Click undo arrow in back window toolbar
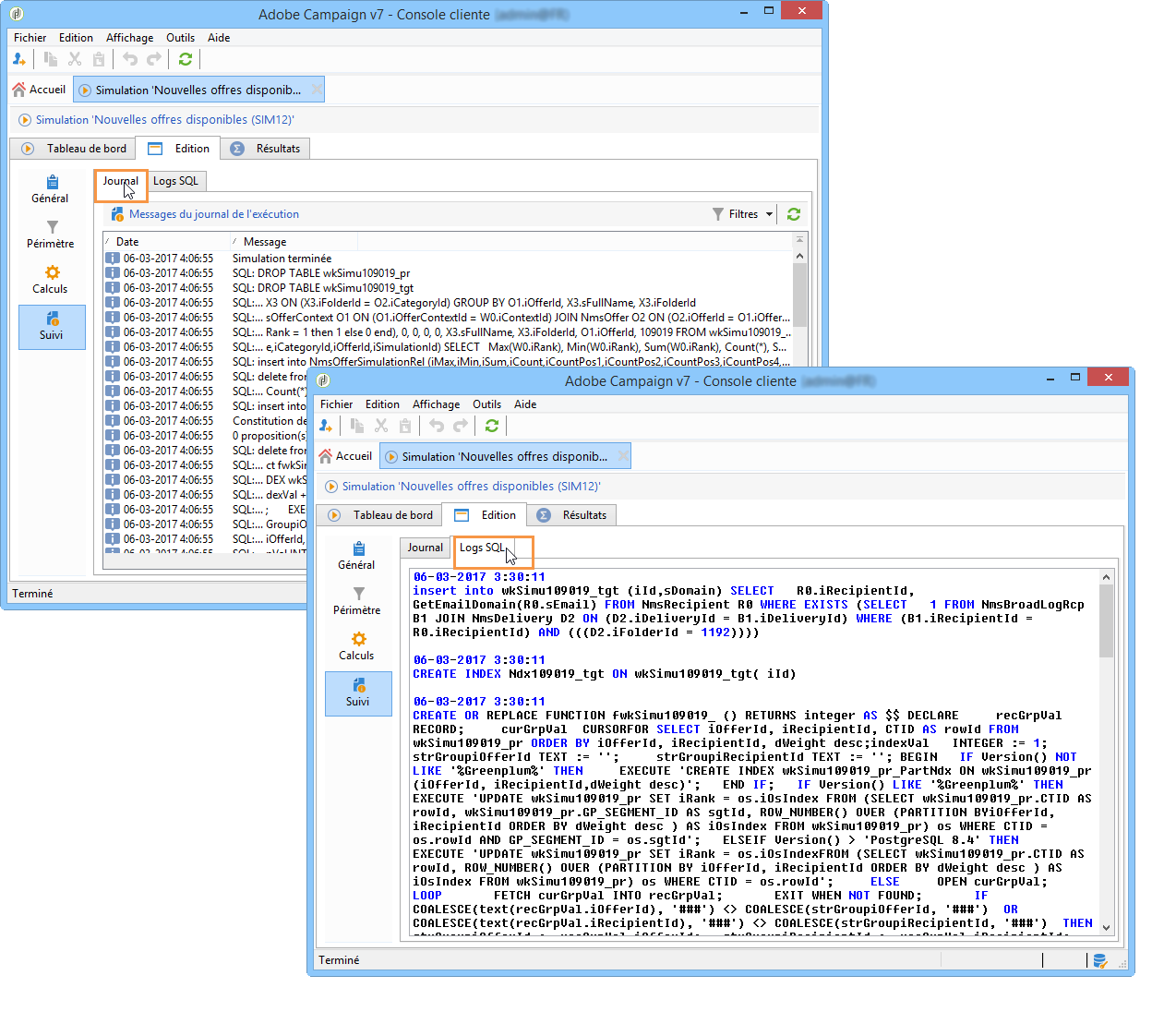1164x1036 pixels. point(130,59)
